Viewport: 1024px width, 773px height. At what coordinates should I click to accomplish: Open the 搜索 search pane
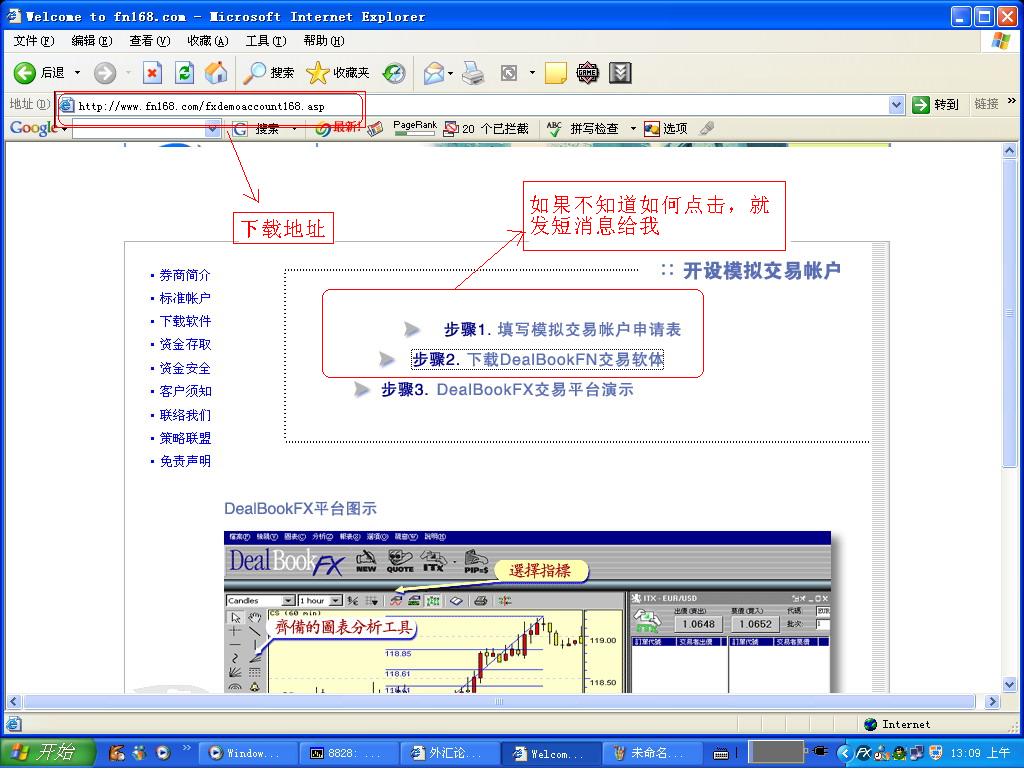tap(268, 72)
